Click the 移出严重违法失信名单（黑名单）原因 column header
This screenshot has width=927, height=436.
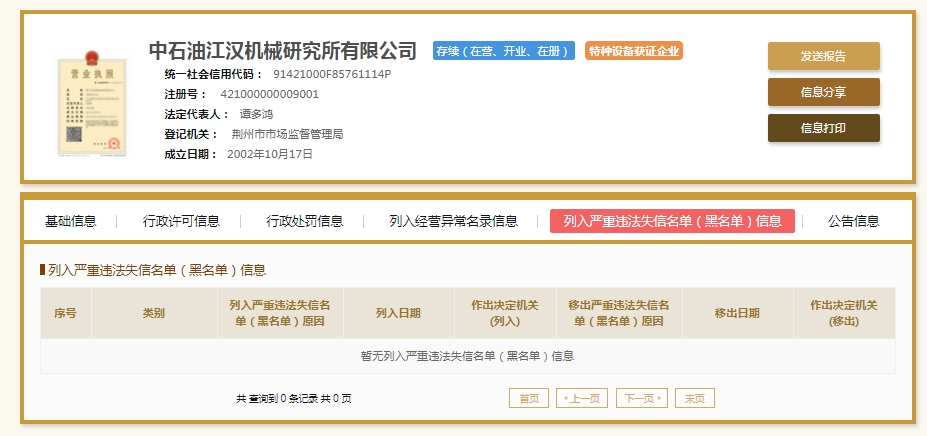click(x=619, y=313)
